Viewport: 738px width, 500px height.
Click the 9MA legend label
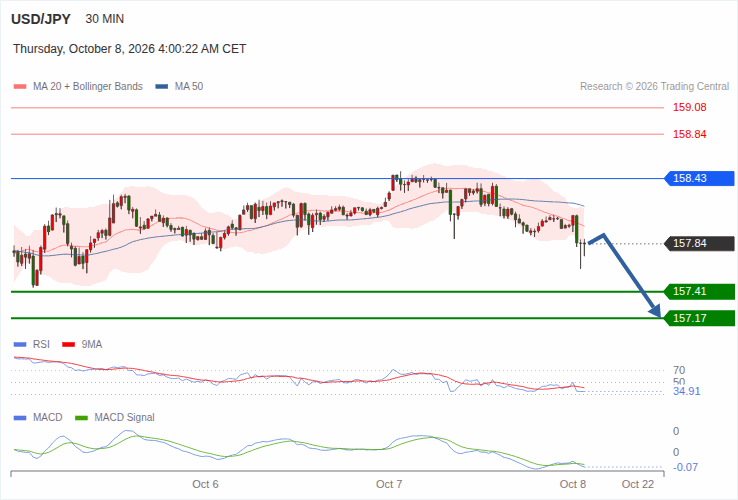point(92,345)
